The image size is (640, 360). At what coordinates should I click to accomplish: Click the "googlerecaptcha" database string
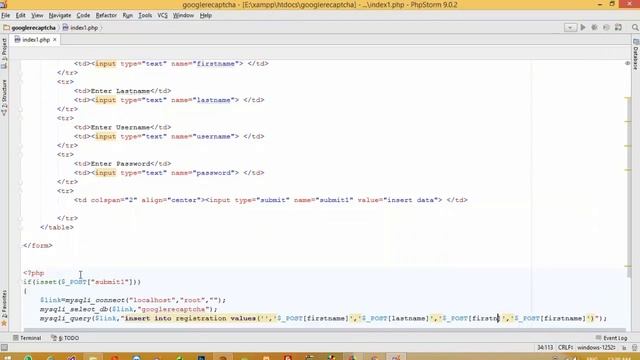coord(173,309)
